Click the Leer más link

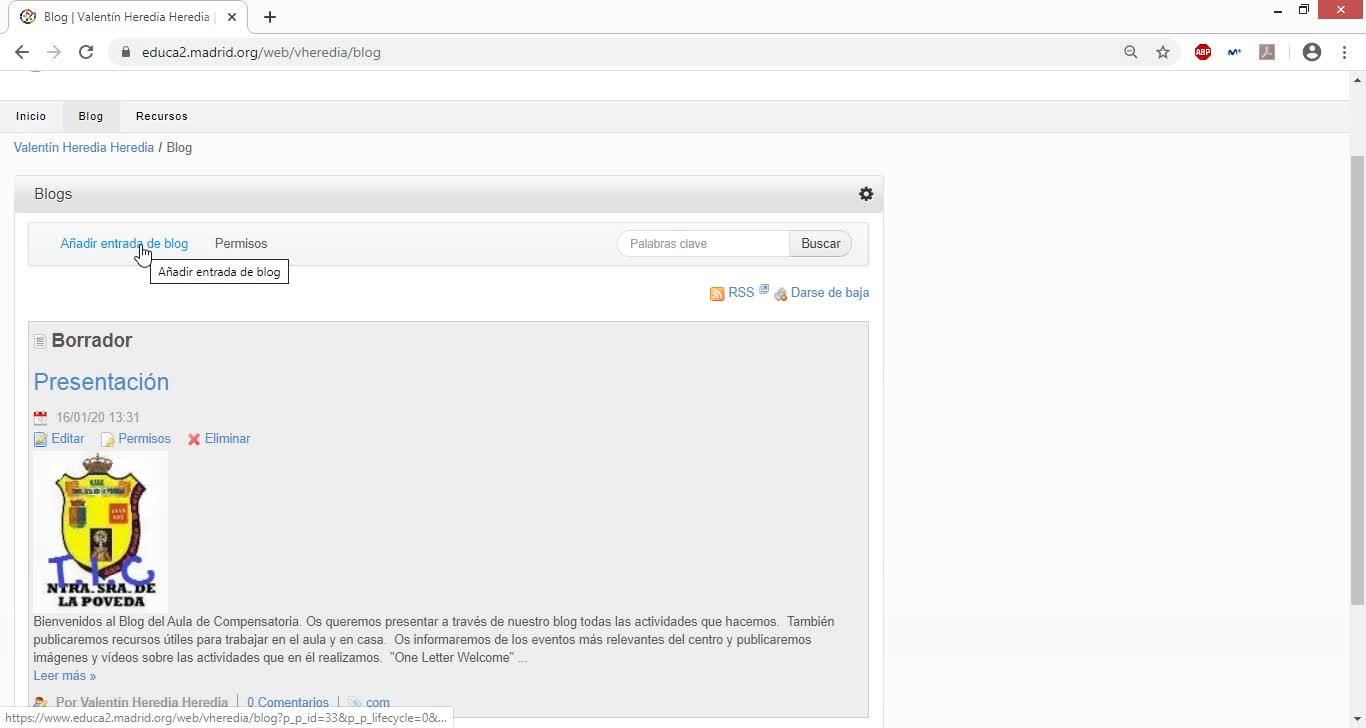tap(65, 676)
